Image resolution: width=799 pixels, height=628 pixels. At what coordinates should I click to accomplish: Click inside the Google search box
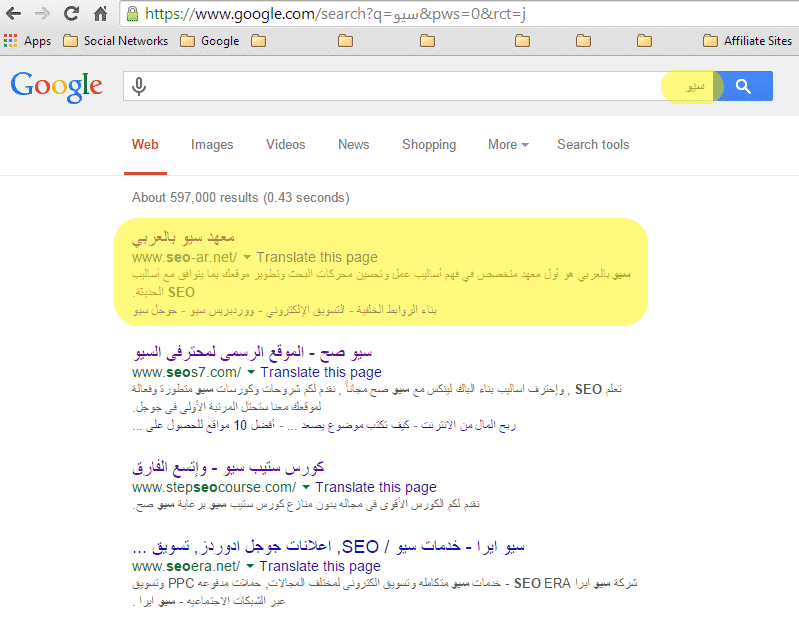click(x=418, y=86)
